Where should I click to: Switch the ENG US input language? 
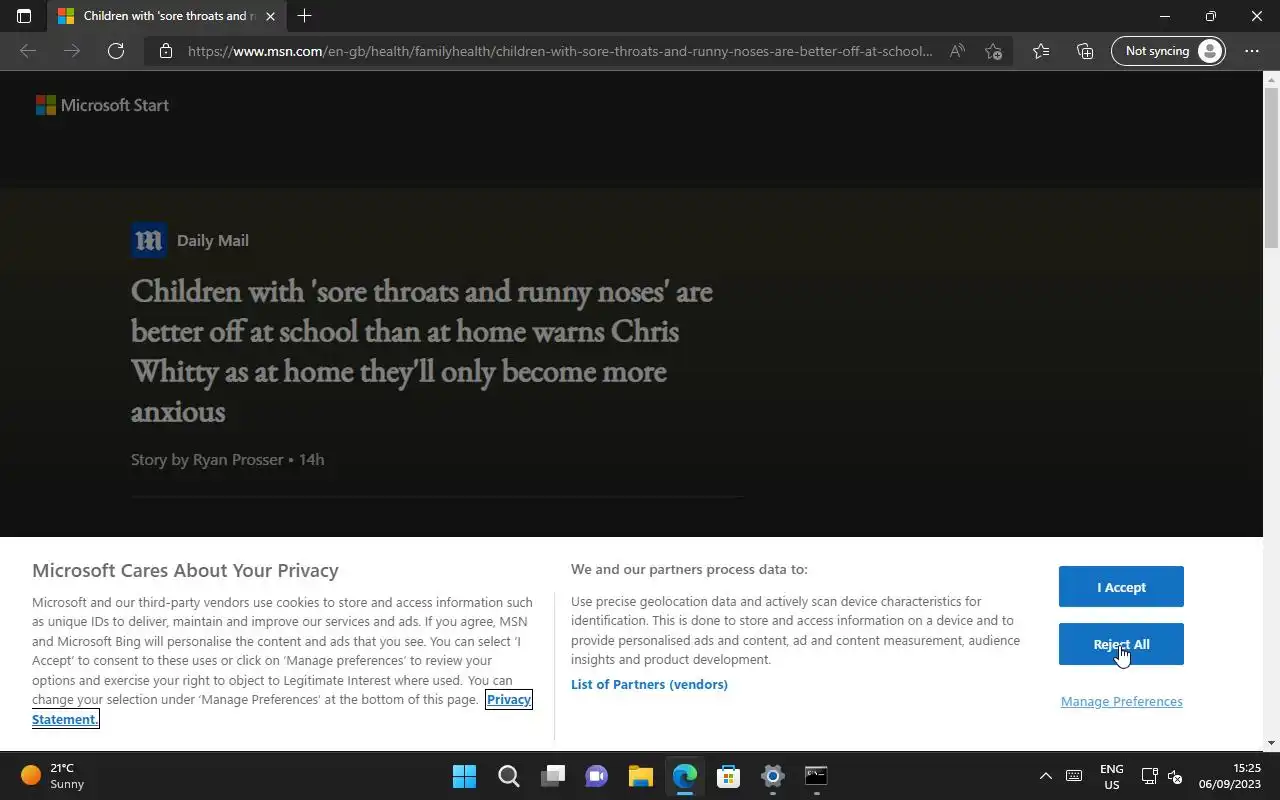(x=1112, y=776)
